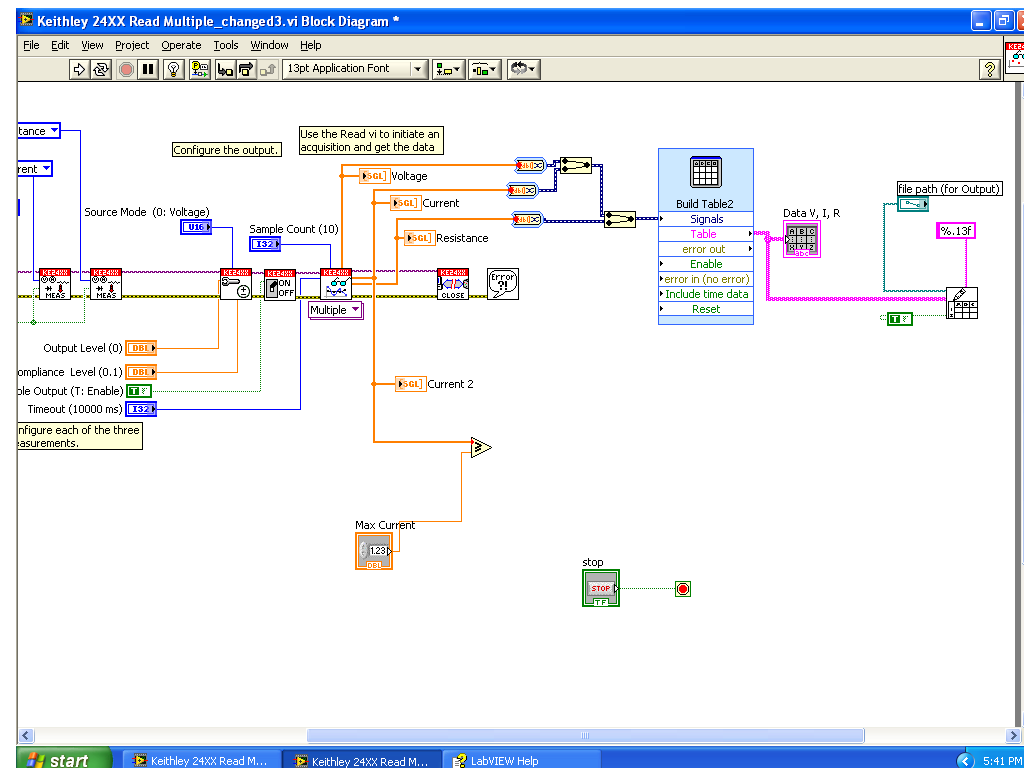Open the Operate menu

click(x=181, y=45)
